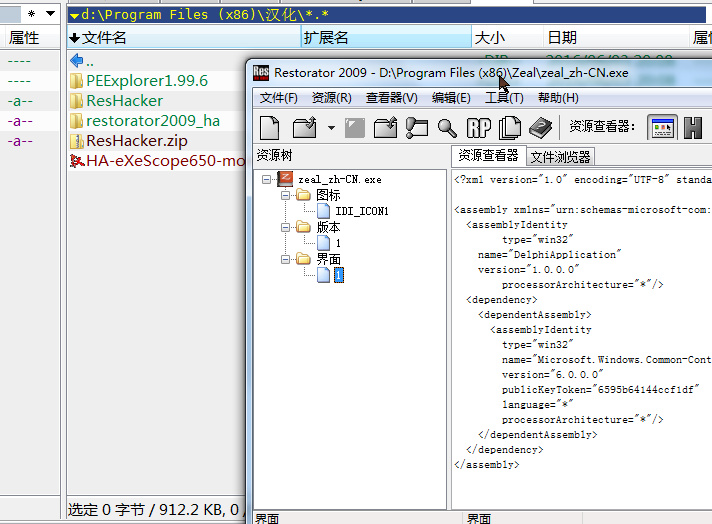The image size is (712, 524).
Task: Sort by the 文件名 column header
Action: click(x=184, y=37)
